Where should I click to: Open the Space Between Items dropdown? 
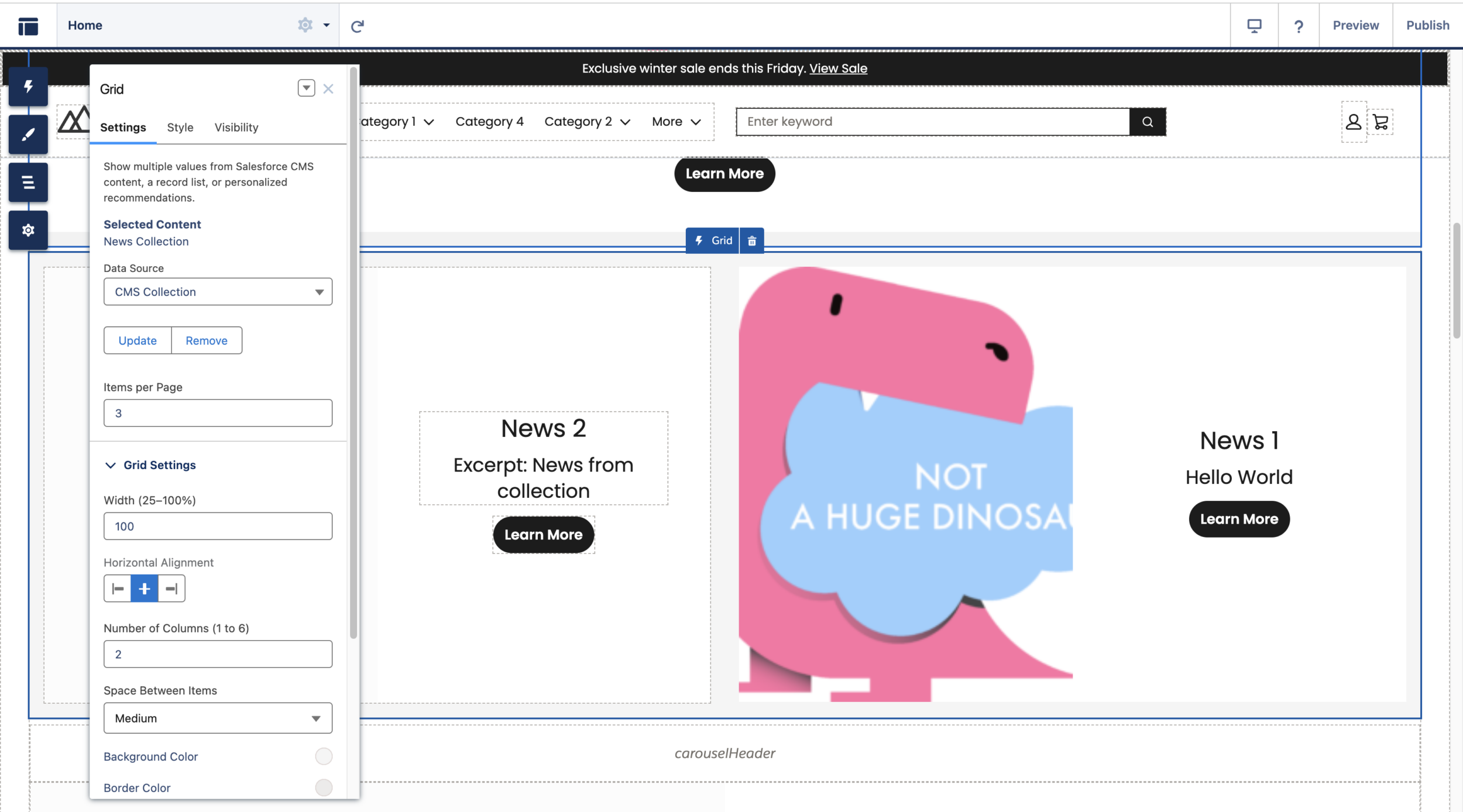click(218, 718)
